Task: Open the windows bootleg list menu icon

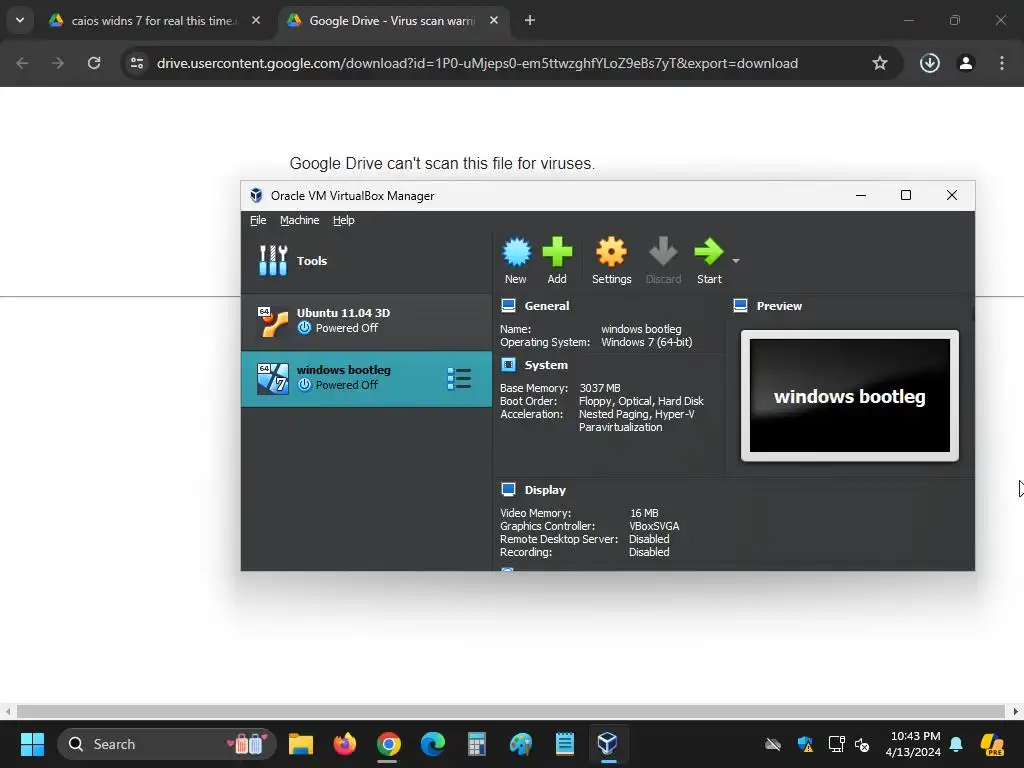Action: coord(458,378)
